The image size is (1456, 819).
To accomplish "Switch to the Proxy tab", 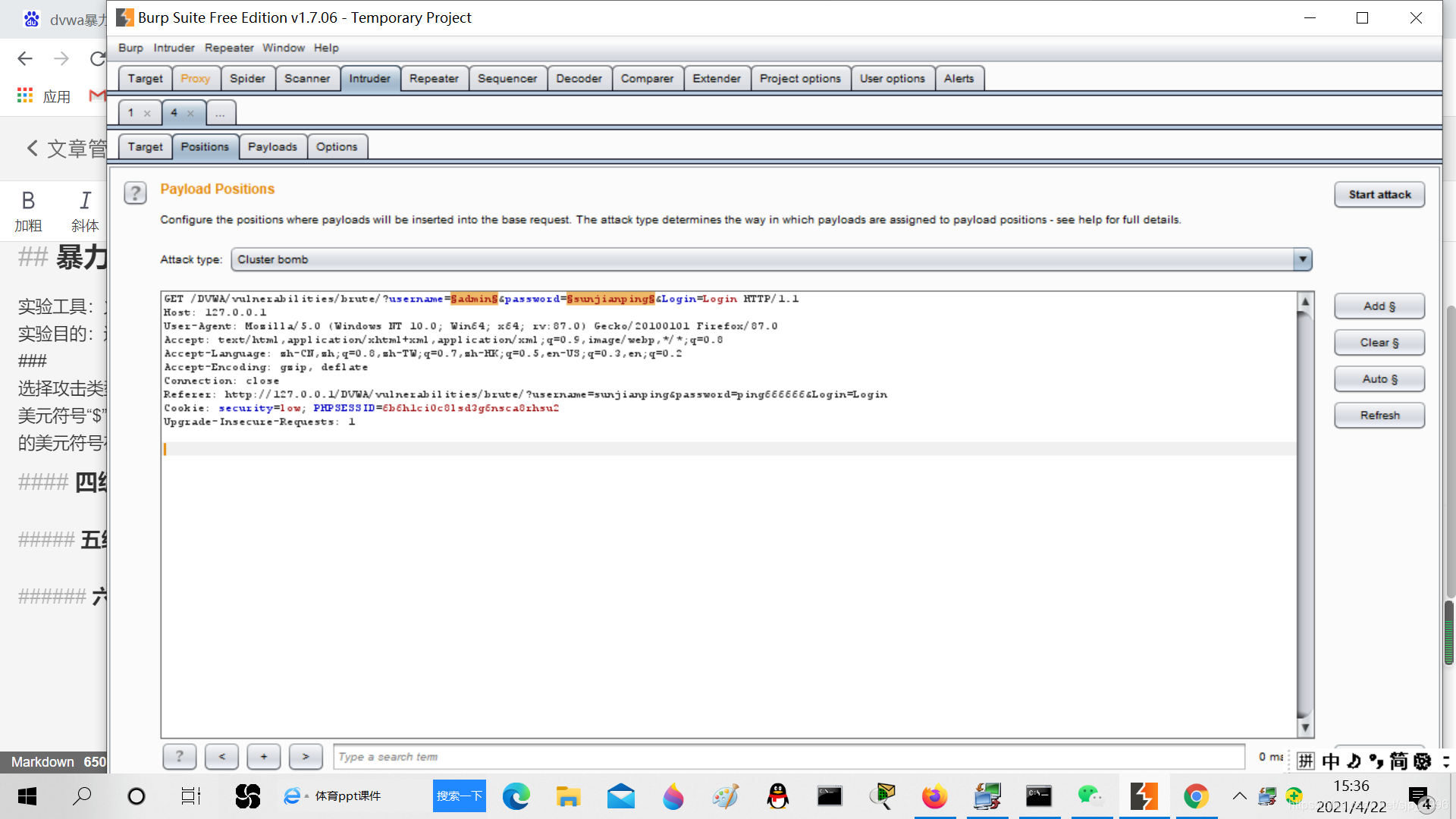I will (x=196, y=78).
